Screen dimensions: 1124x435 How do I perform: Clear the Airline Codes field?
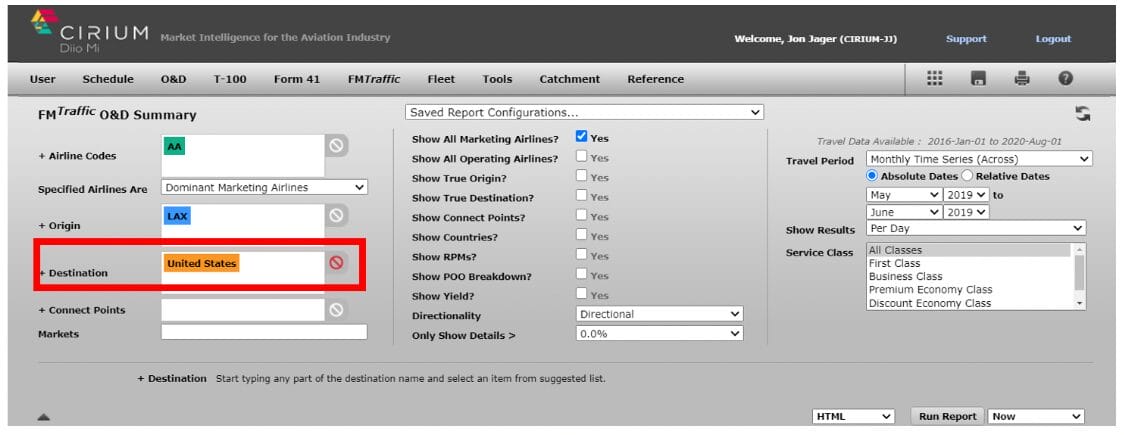point(337,146)
